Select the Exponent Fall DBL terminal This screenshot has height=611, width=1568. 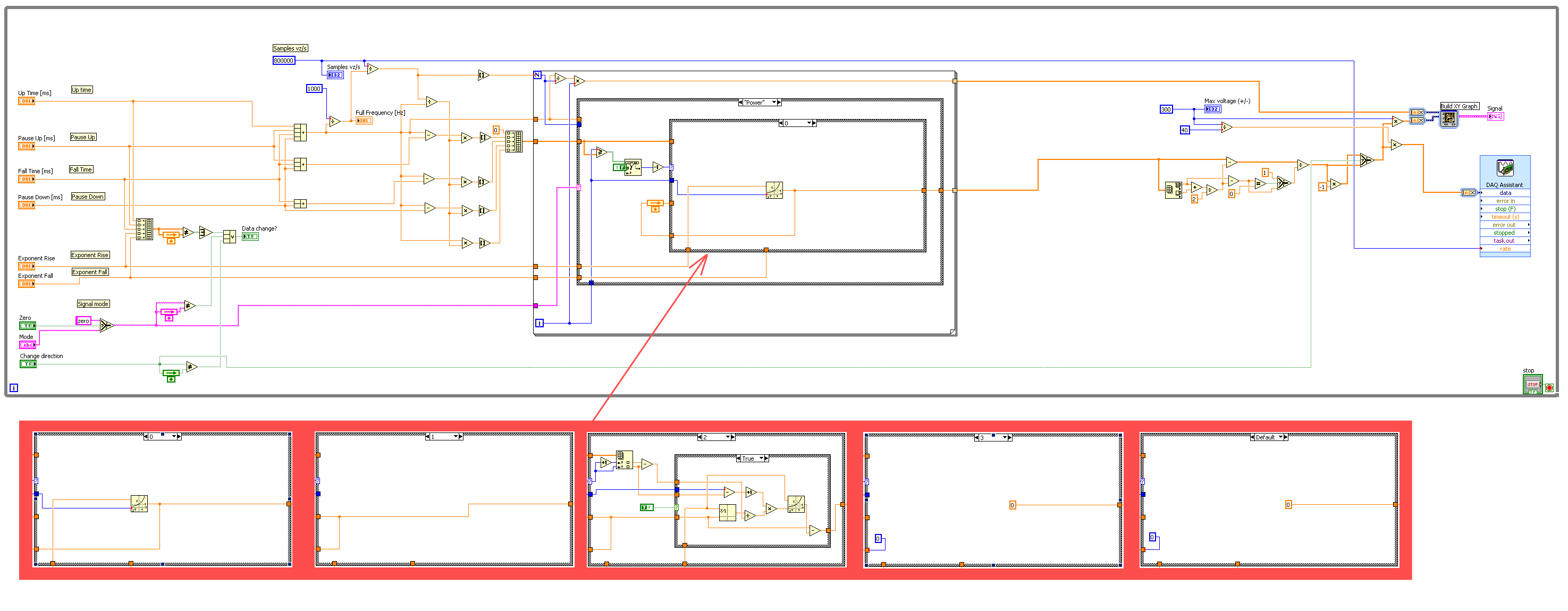(x=26, y=284)
